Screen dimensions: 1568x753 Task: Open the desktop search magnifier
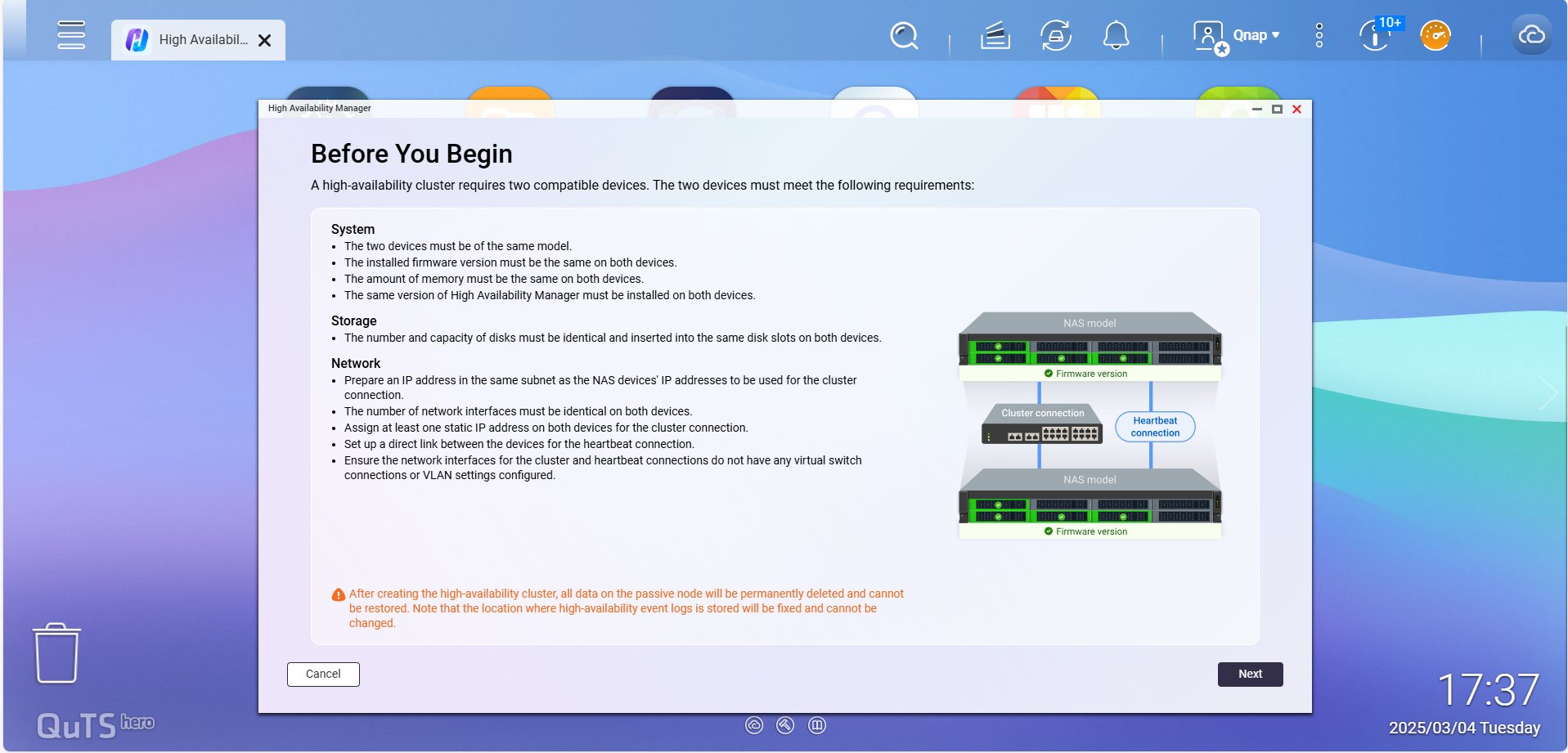tap(904, 36)
